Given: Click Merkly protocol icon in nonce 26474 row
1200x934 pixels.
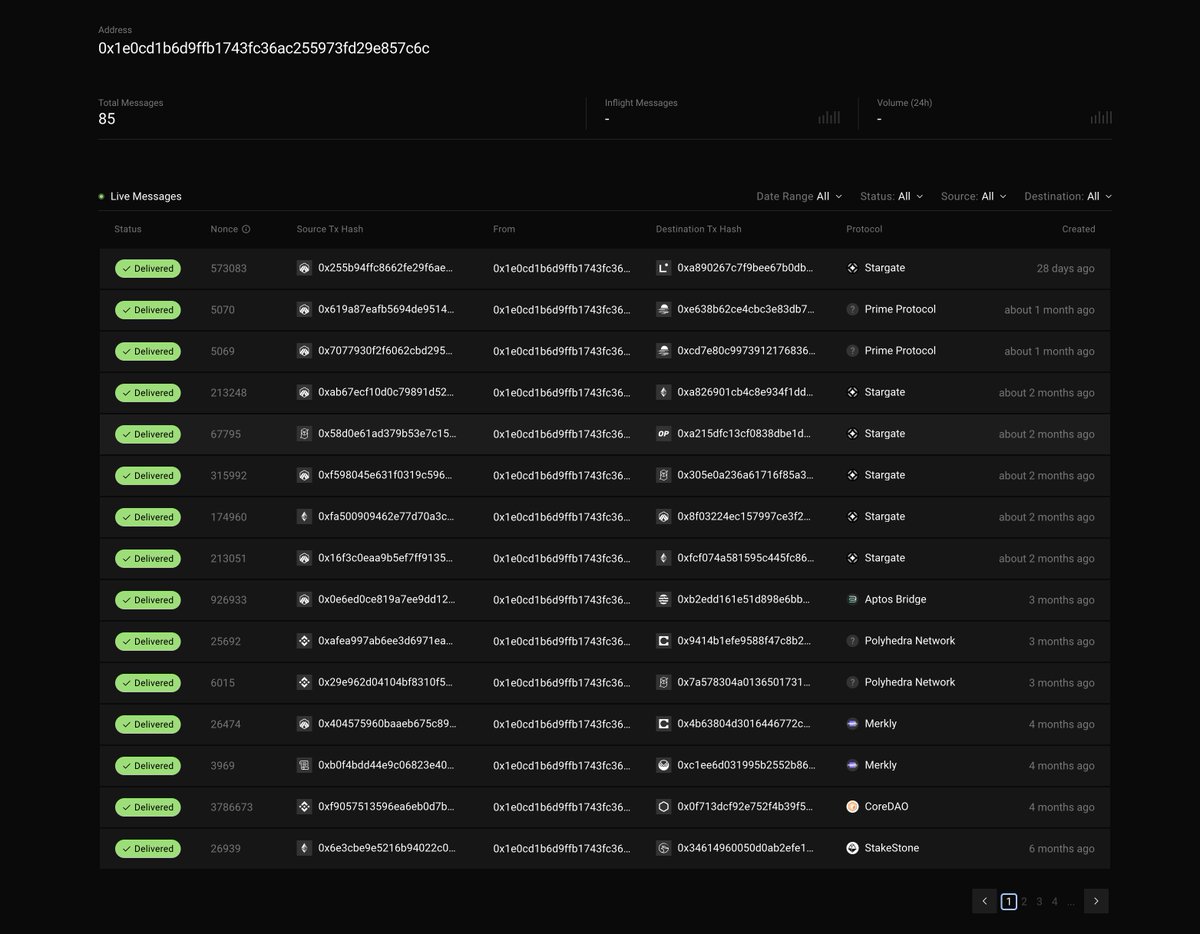Looking at the screenshot, I should tap(852, 724).
